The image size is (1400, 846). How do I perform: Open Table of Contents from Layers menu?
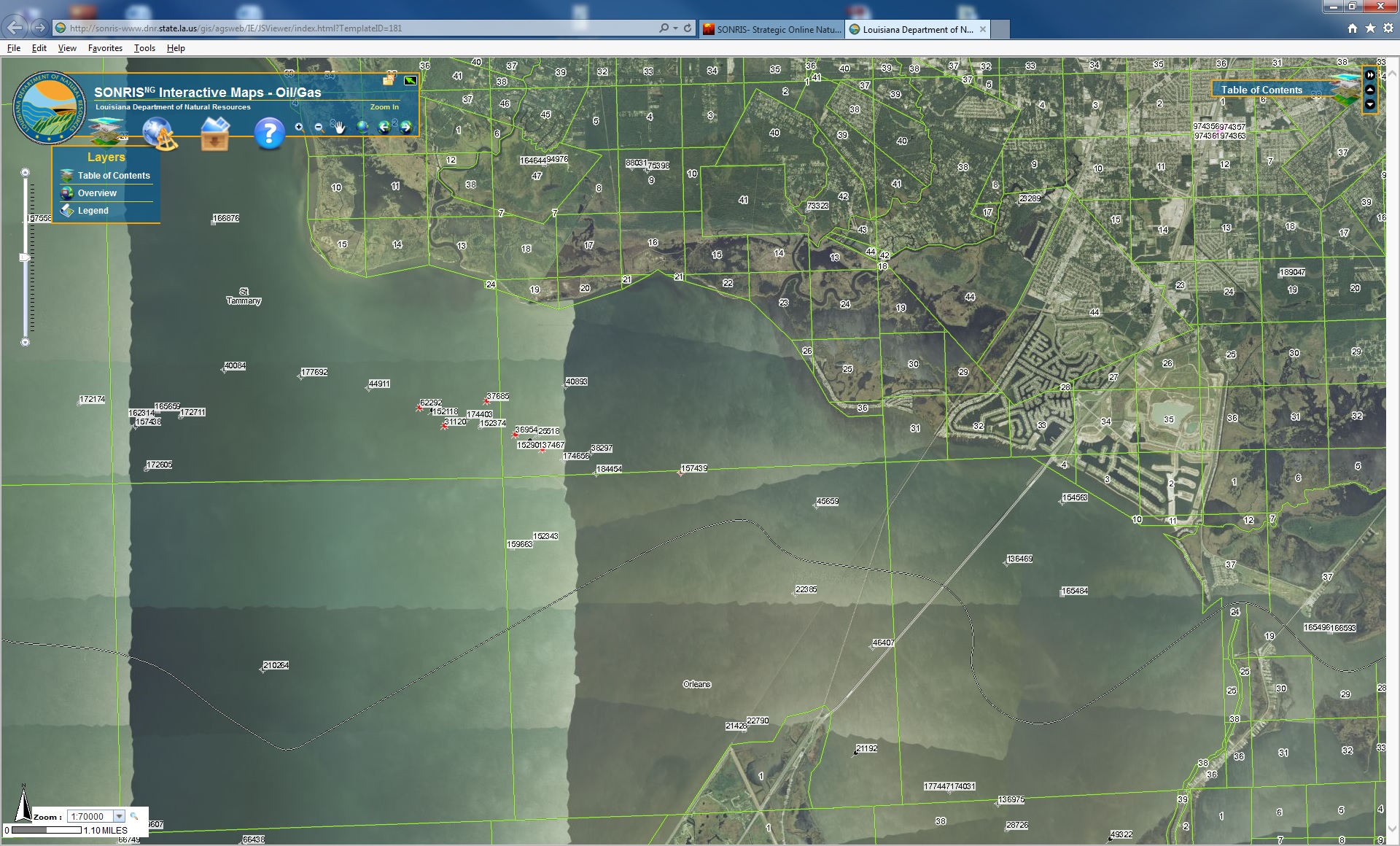coord(114,176)
